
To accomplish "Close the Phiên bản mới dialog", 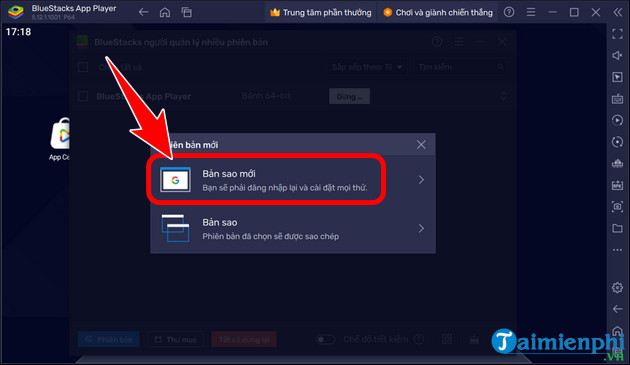I will click(x=421, y=145).
